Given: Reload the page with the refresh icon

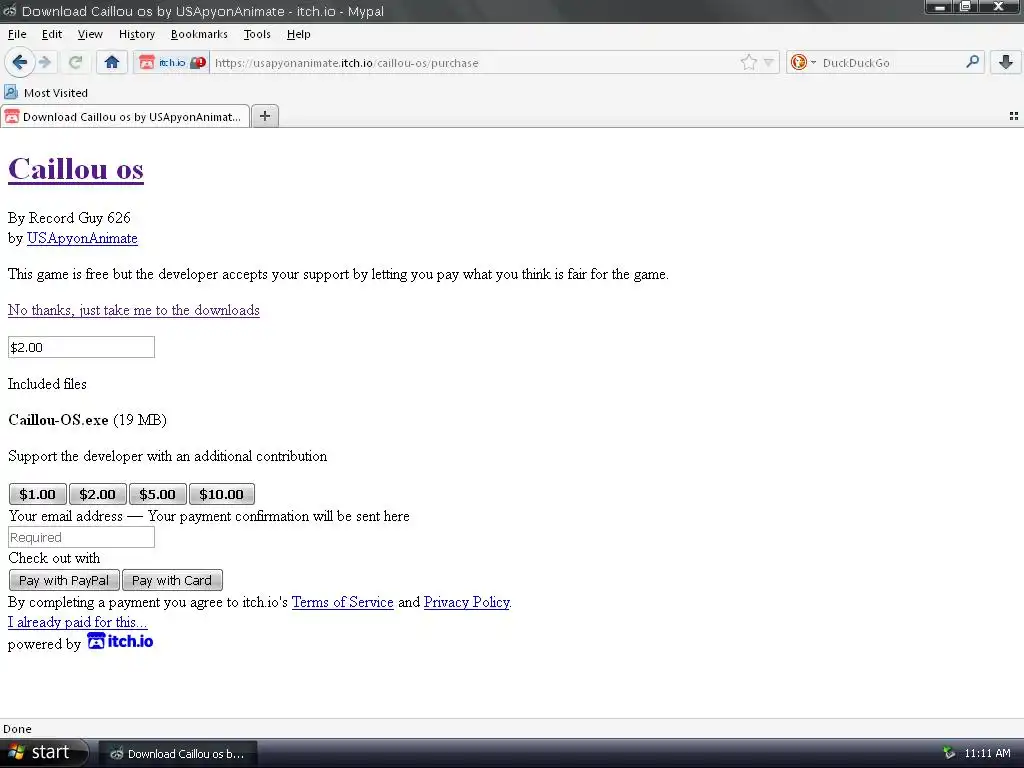Looking at the screenshot, I should [x=75, y=63].
